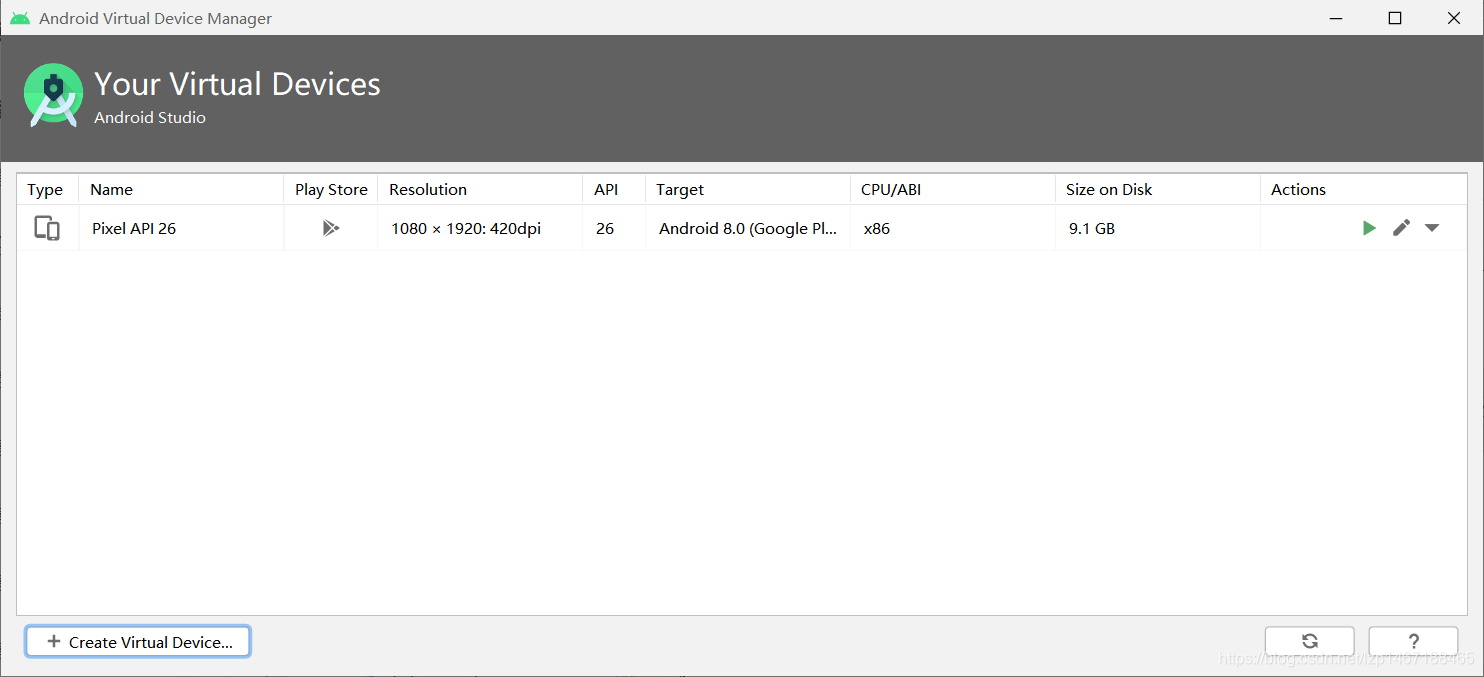Launch the Pixel API 26 emulator

click(1369, 228)
